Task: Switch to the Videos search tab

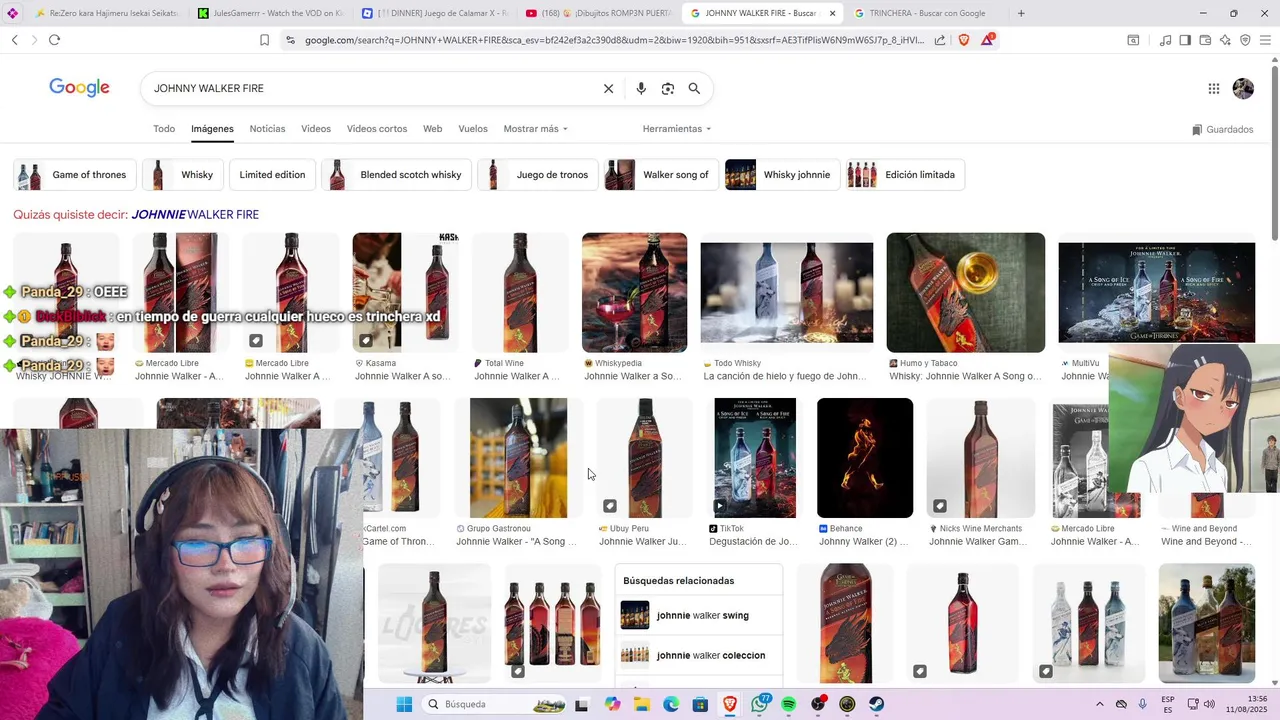Action: pyautogui.click(x=316, y=129)
